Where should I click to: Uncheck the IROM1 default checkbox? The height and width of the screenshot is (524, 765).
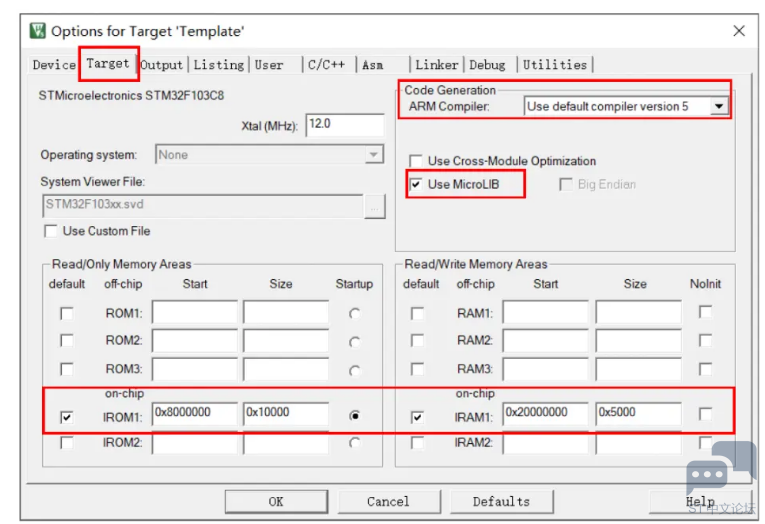click(x=66, y=417)
